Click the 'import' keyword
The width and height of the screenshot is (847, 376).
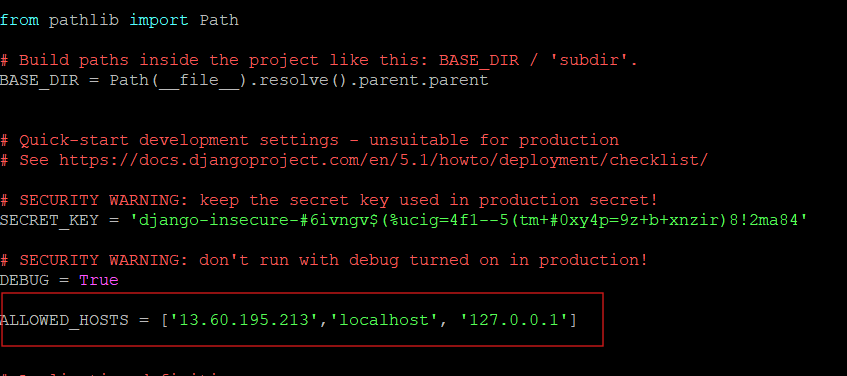159,21
